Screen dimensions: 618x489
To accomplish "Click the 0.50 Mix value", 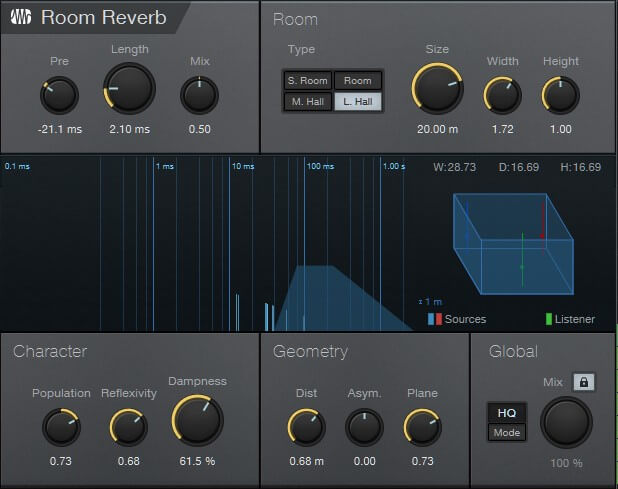I will tap(199, 129).
